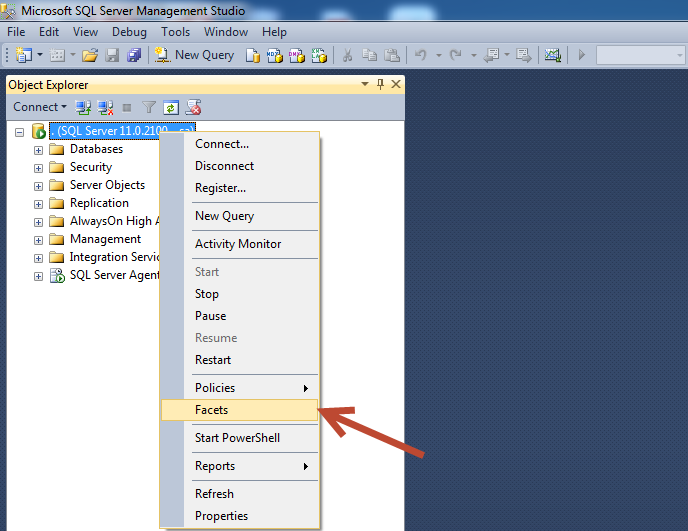688x531 pixels.
Task: Expand the Server Objects folder
Action: coord(39,187)
